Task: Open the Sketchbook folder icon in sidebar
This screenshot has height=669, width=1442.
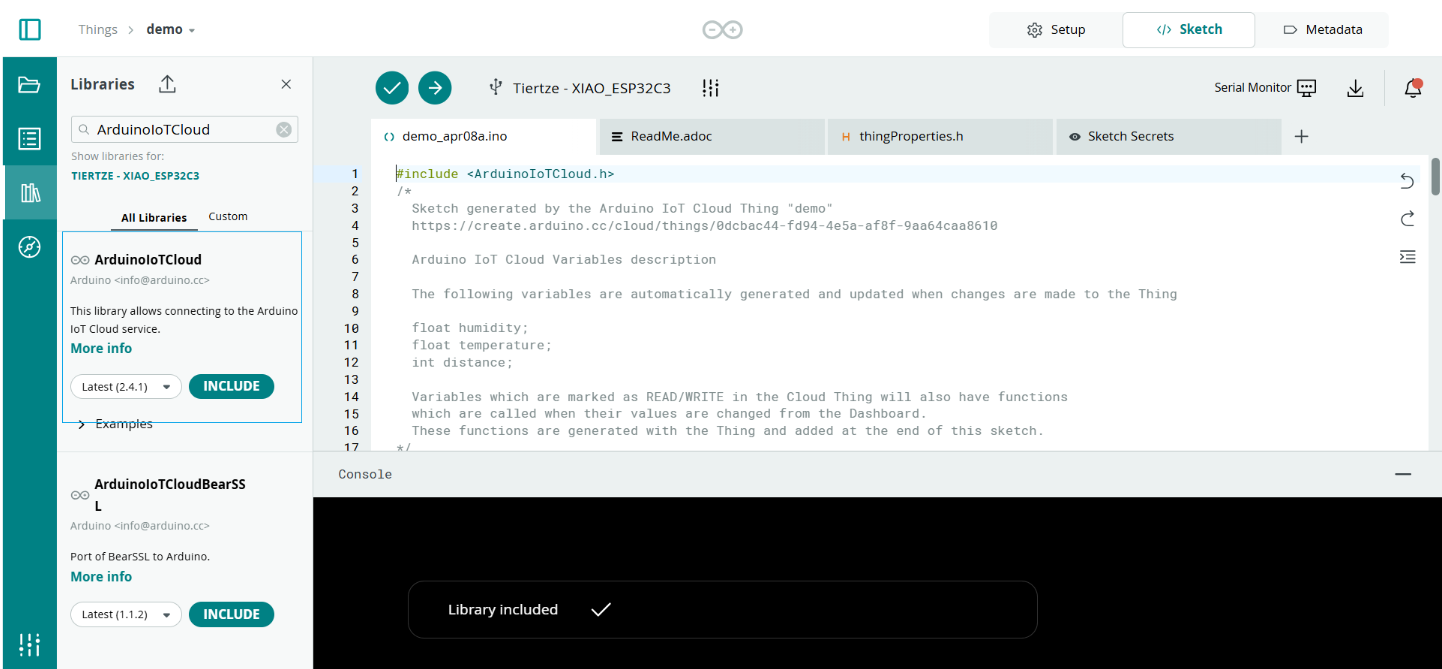Action: (29, 85)
